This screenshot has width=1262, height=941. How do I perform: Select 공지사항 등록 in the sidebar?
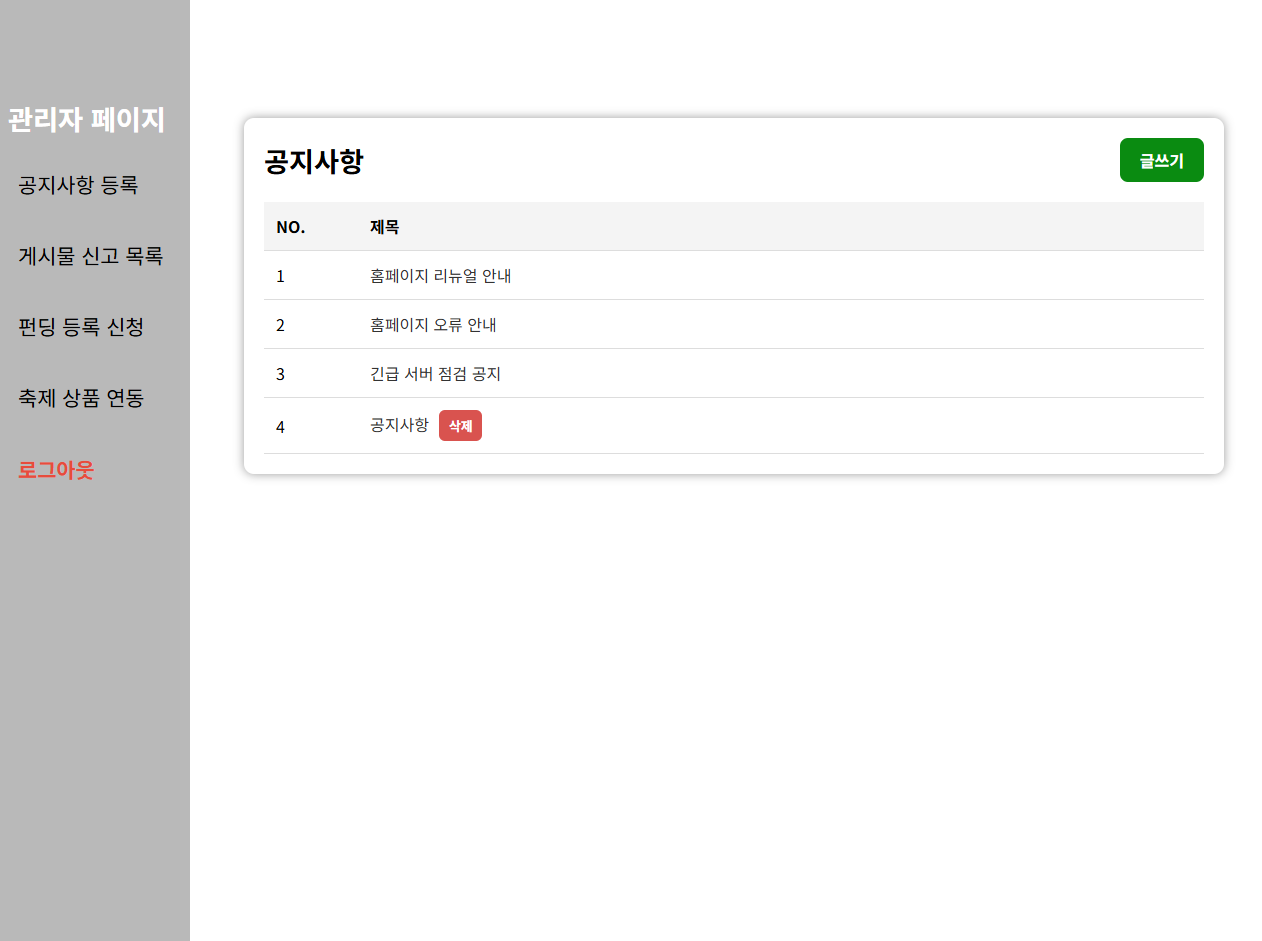pyautogui.click(x=77, y=185)
